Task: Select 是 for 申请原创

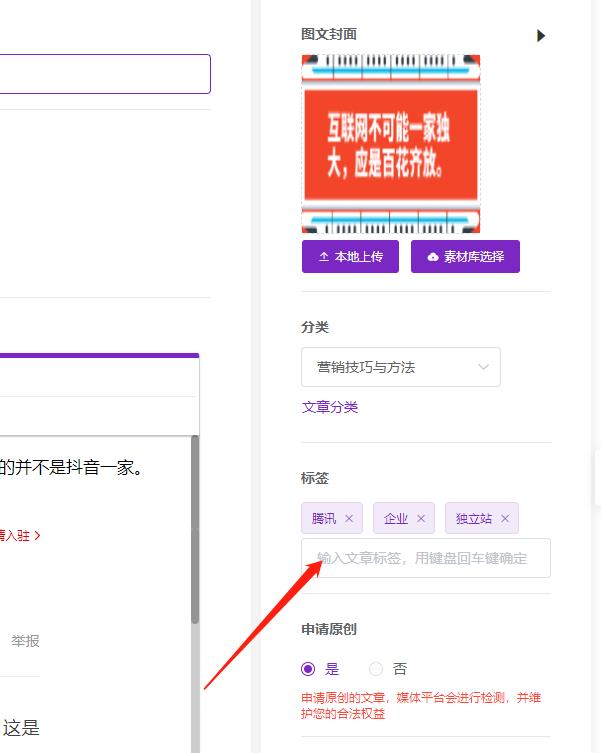Action: (x=308, y=669)
